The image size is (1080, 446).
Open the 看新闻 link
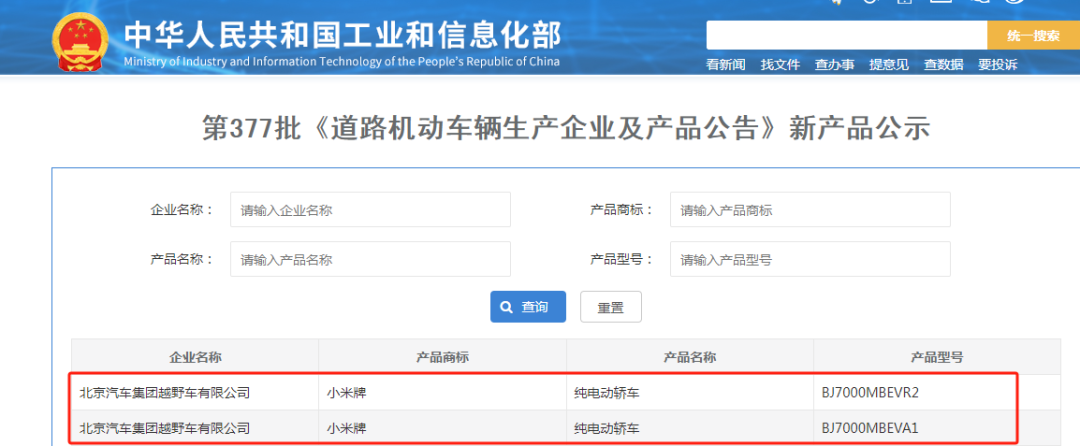(x=726, y=65)
